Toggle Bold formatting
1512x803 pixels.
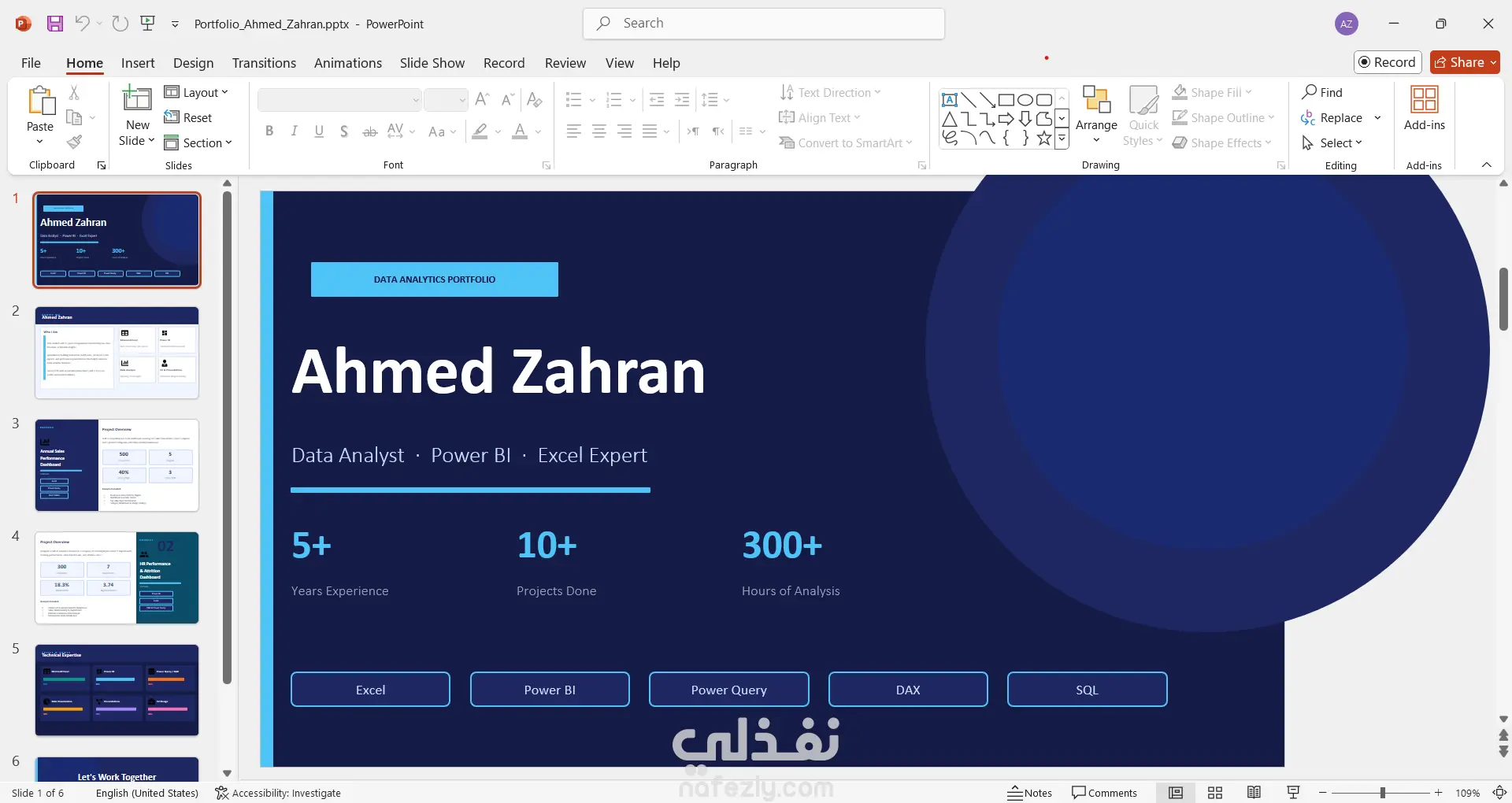coord(269,131)
